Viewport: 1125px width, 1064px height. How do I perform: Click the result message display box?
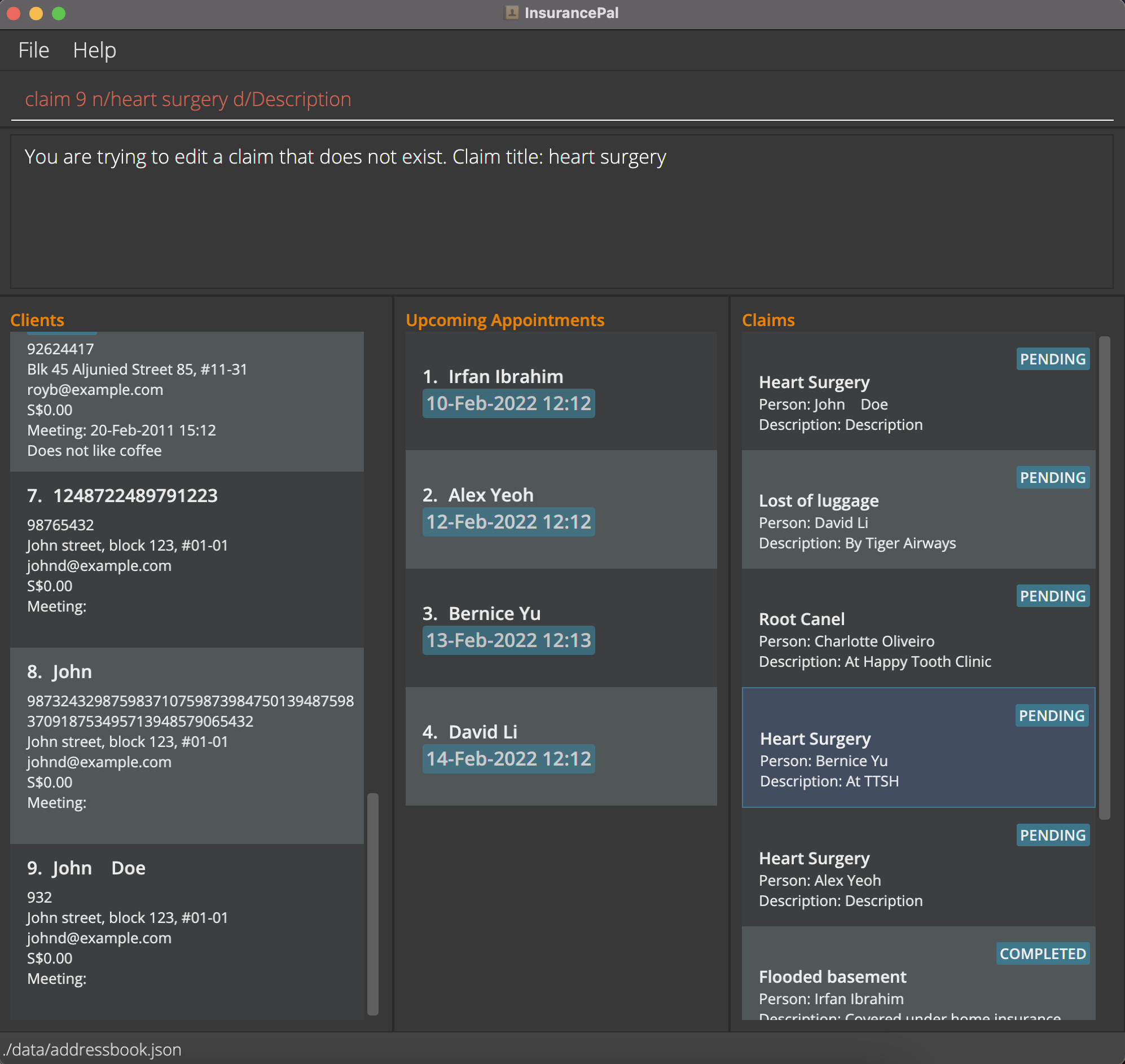coord(561,221)
